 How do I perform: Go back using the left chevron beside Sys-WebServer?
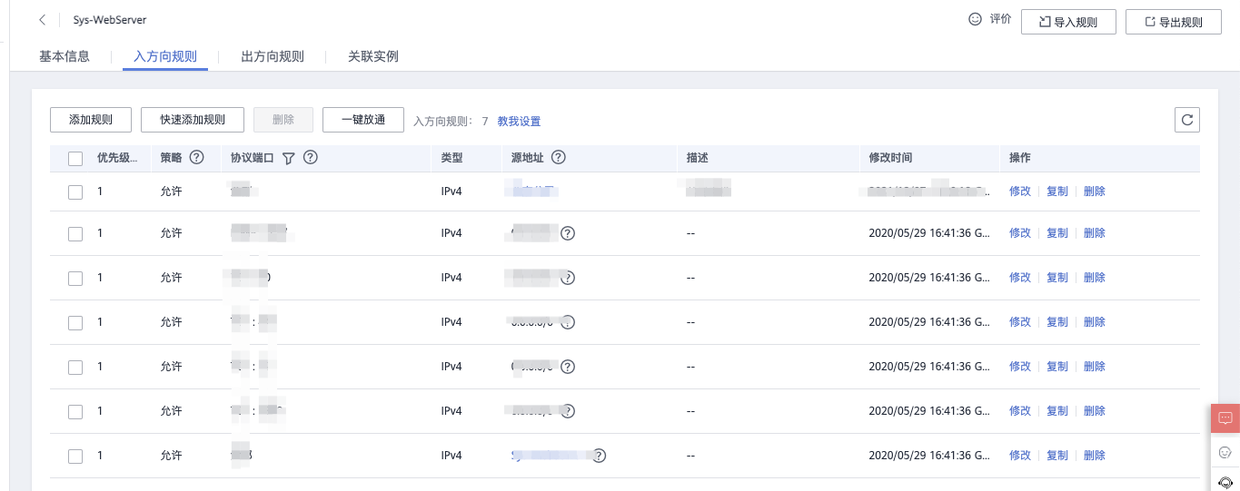43,20
